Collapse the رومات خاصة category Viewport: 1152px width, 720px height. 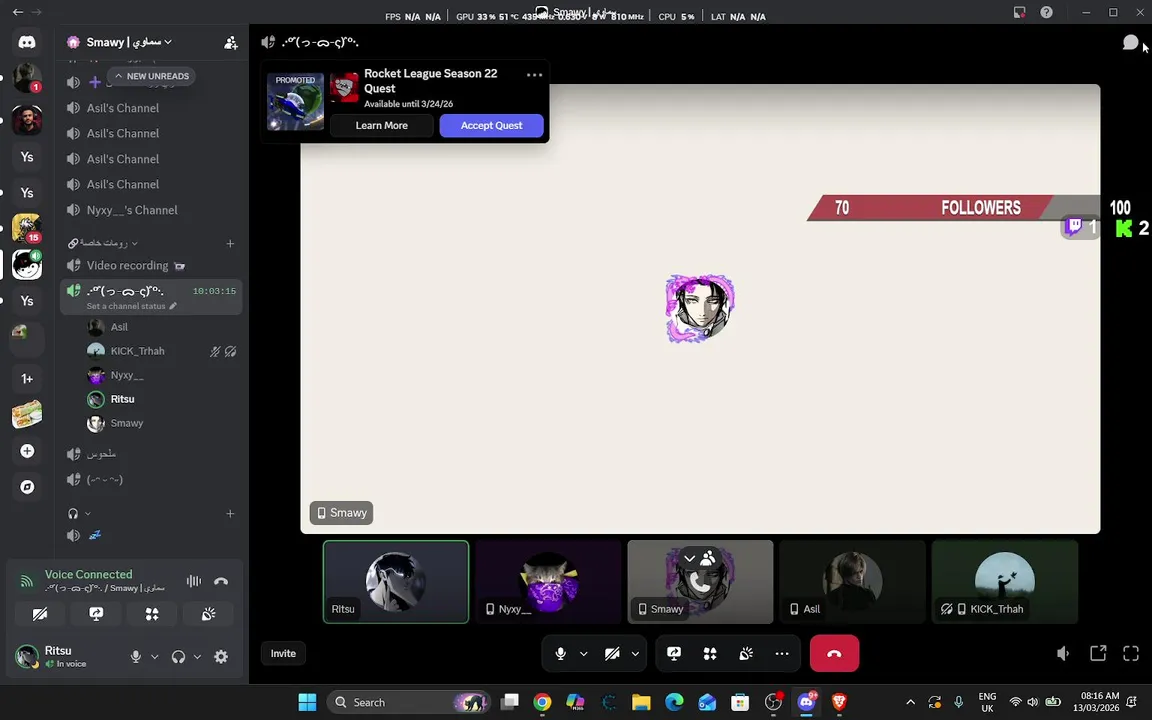103,243
